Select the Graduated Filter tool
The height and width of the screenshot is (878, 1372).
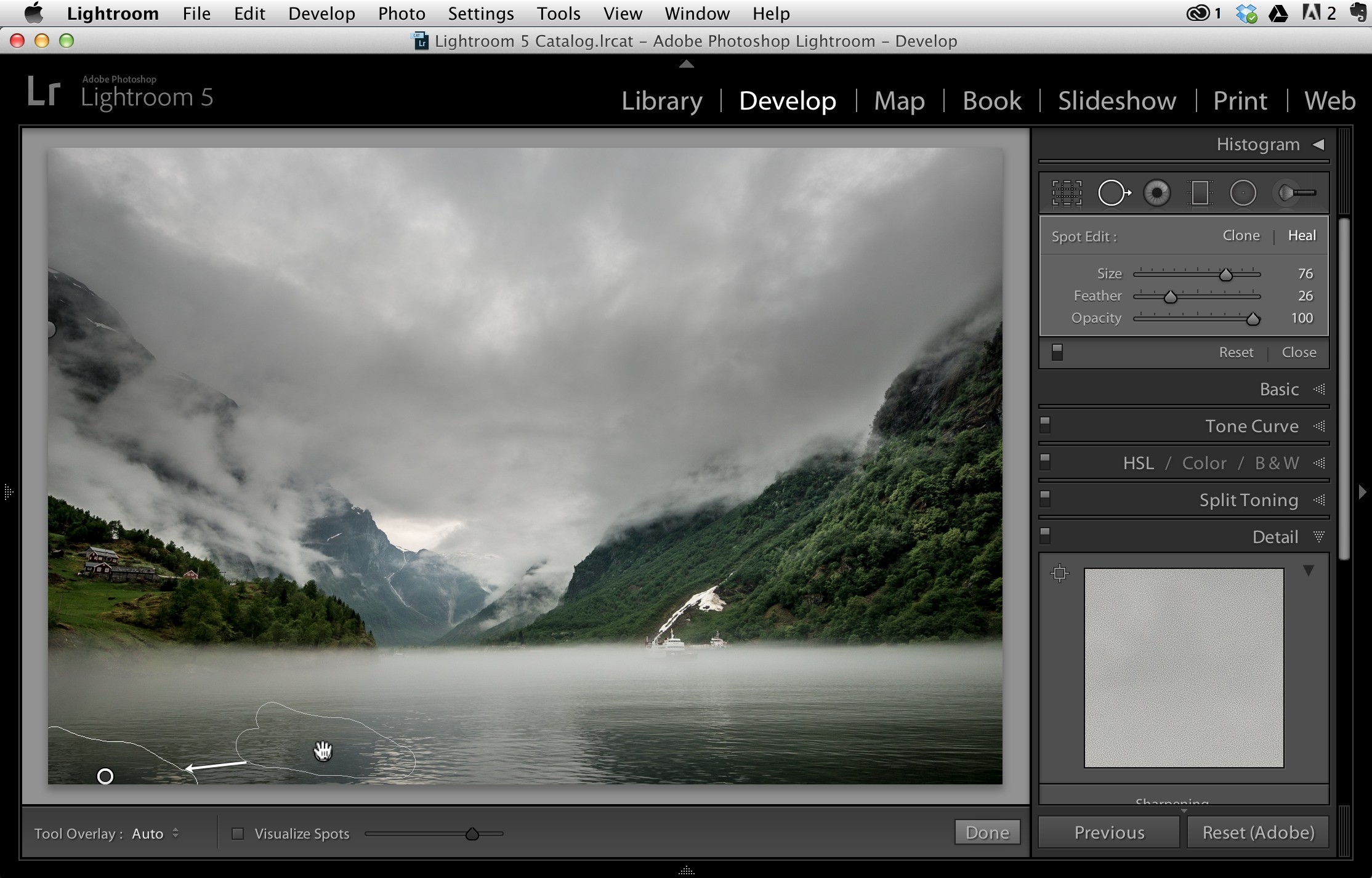point(1200,193)
